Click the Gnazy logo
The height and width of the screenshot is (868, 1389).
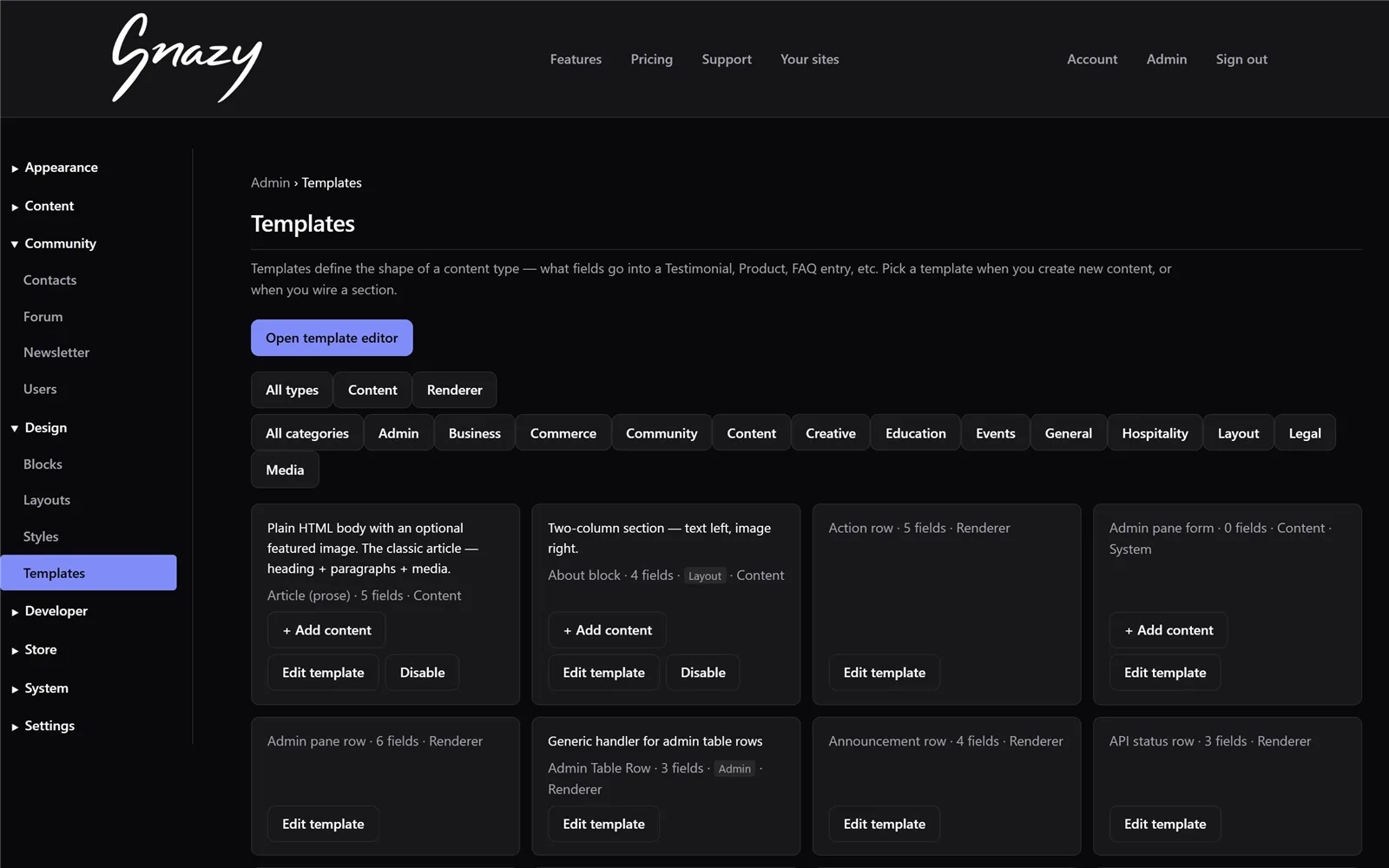point(187,58)
